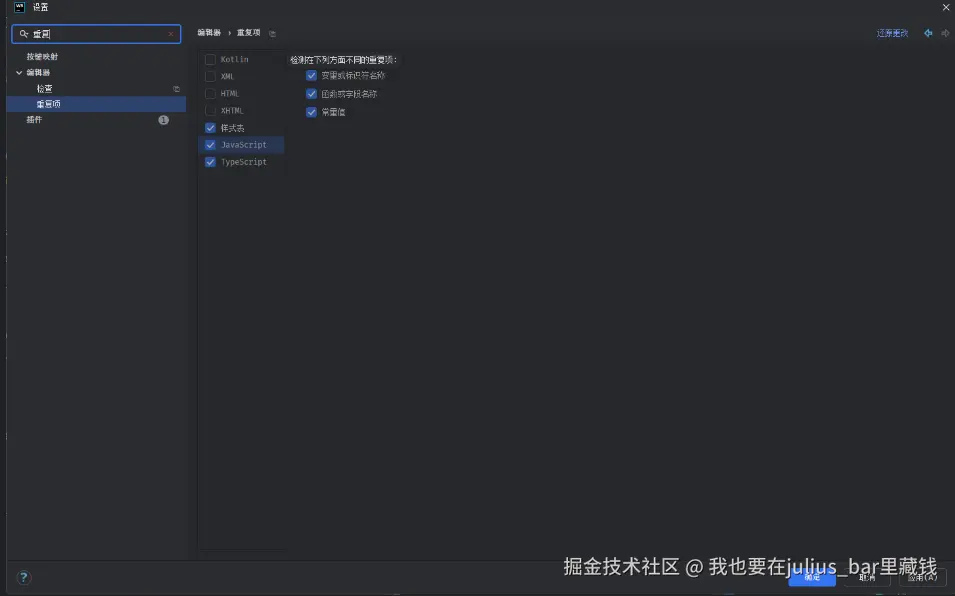
Task: Cancel the dialog with 取消
Action: pyautogui.click(x=867, y=577)
